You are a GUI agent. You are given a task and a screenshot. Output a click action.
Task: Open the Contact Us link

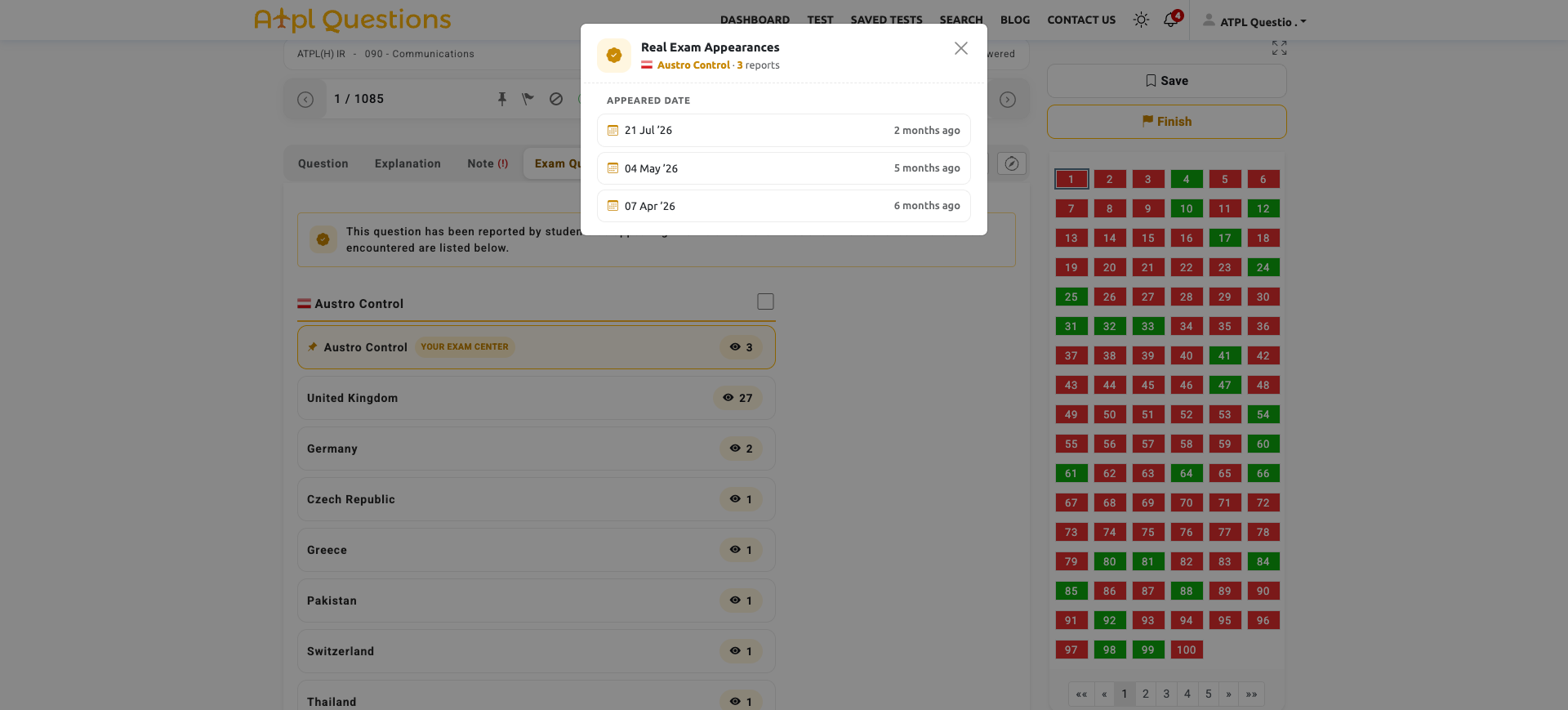(1081, 20)
